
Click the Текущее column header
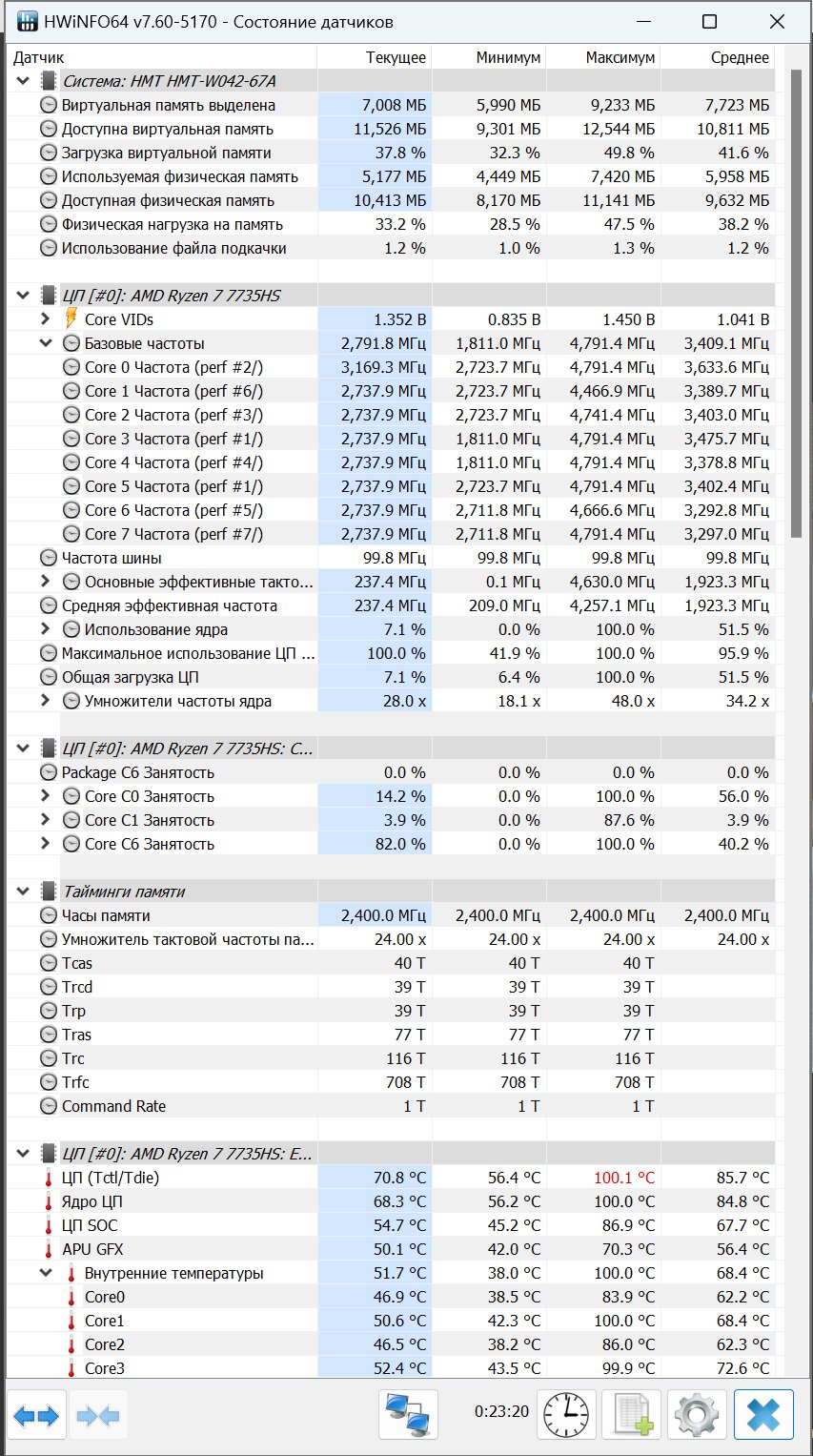point(375,57)
